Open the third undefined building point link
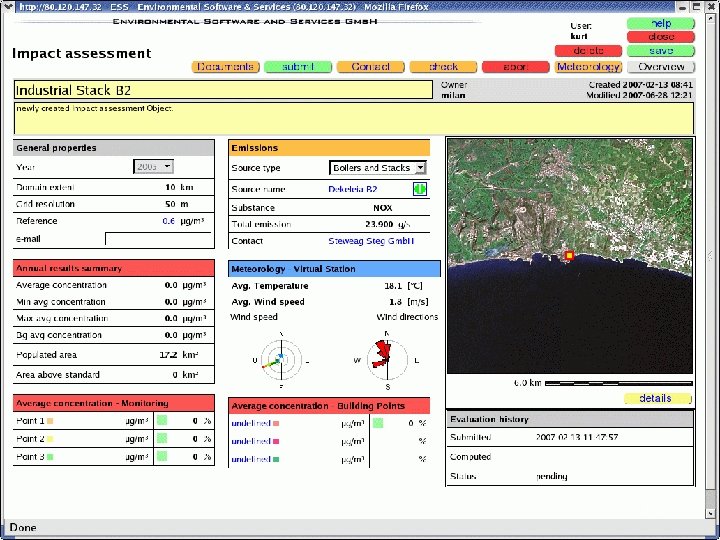This screenshot has width=720, height=540. [251, 459]
